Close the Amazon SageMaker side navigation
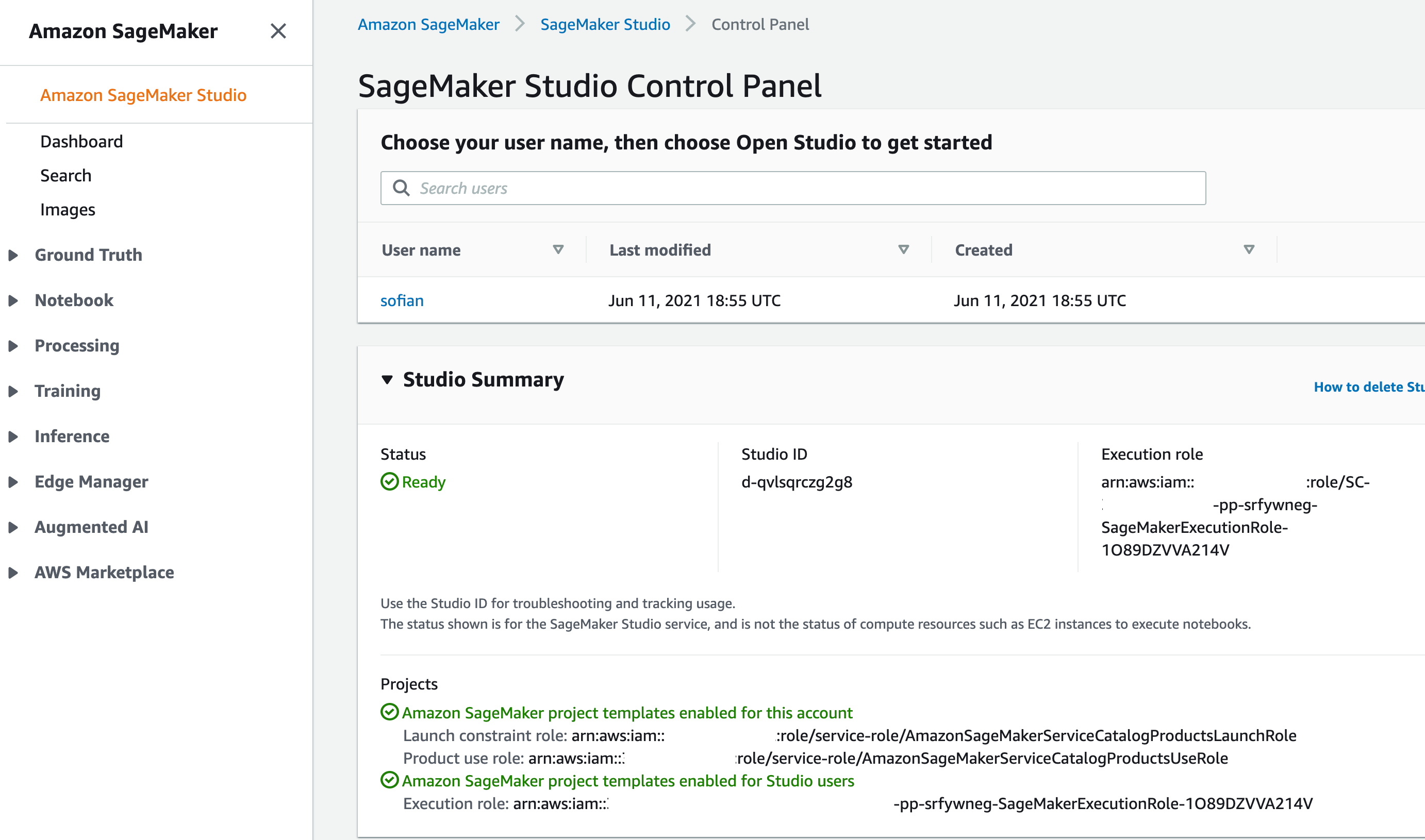Image resolution: width=1425 pixels, height=840 pixels. point(278,31)
